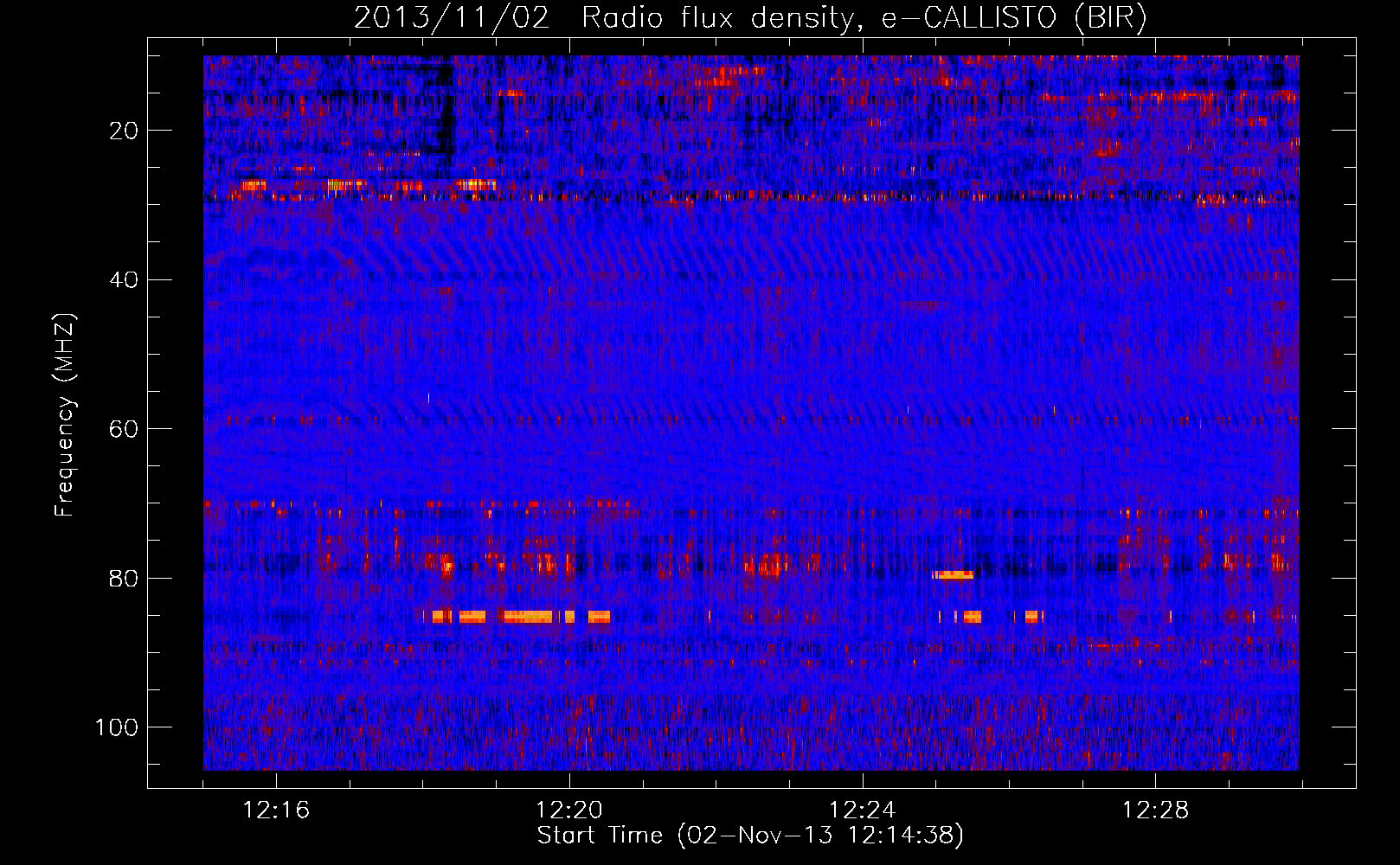
Task: Click the 12:28 time tick label
Action: pyautogui.click(x=1156, y=811)
